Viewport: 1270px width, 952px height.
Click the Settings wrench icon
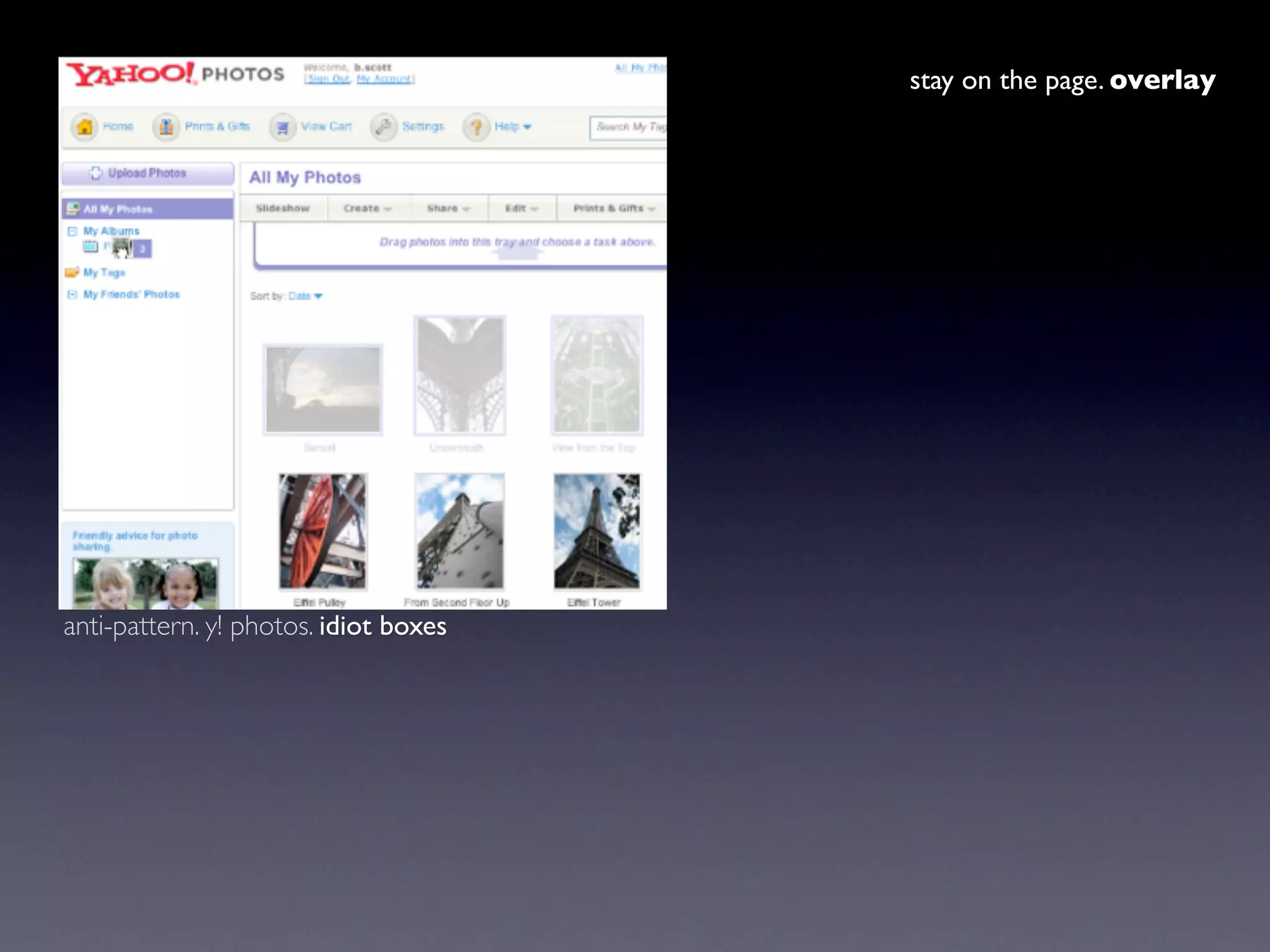[x=383, y=127]
